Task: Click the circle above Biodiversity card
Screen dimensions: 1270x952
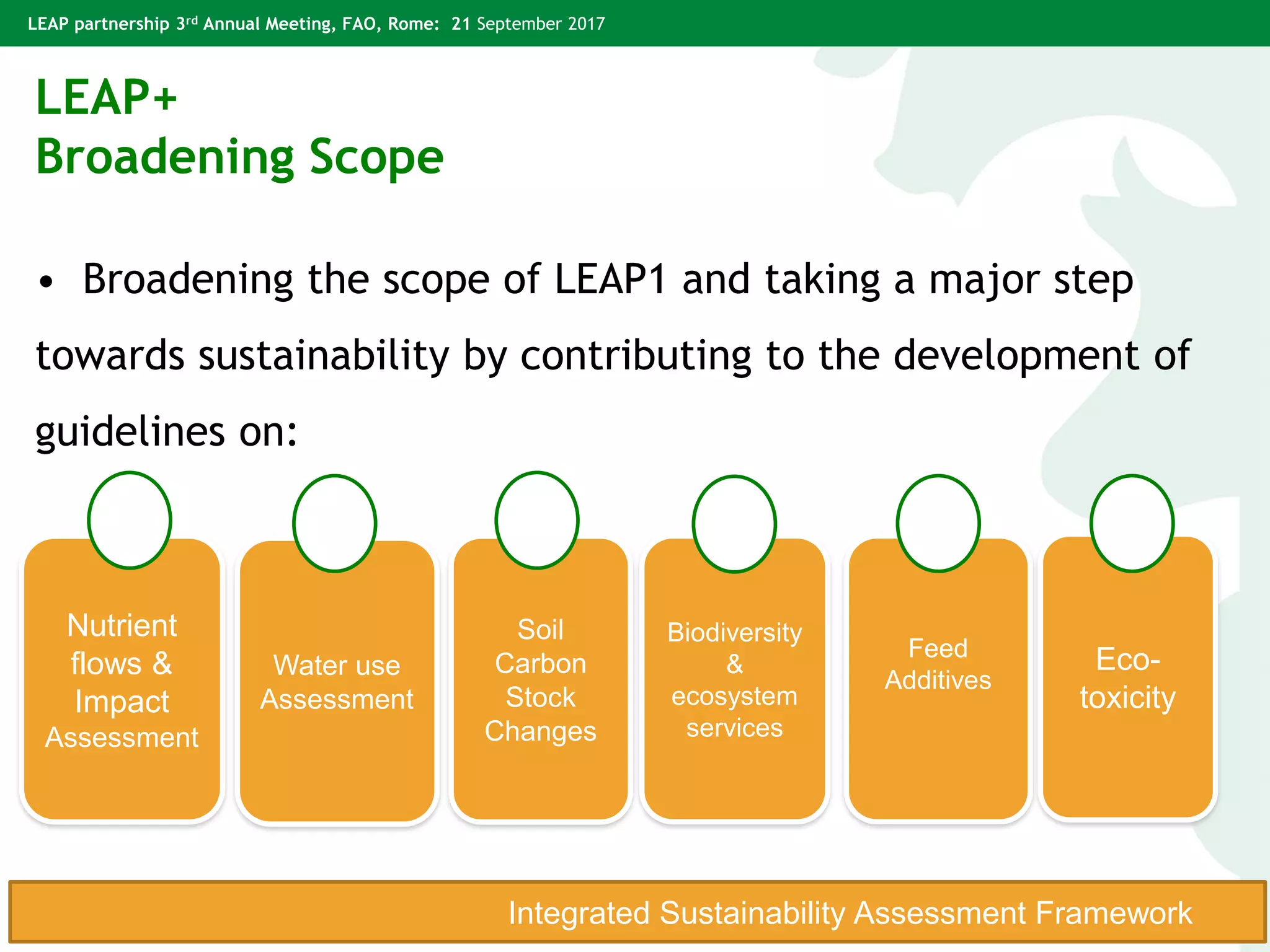Action: [734, 524]
